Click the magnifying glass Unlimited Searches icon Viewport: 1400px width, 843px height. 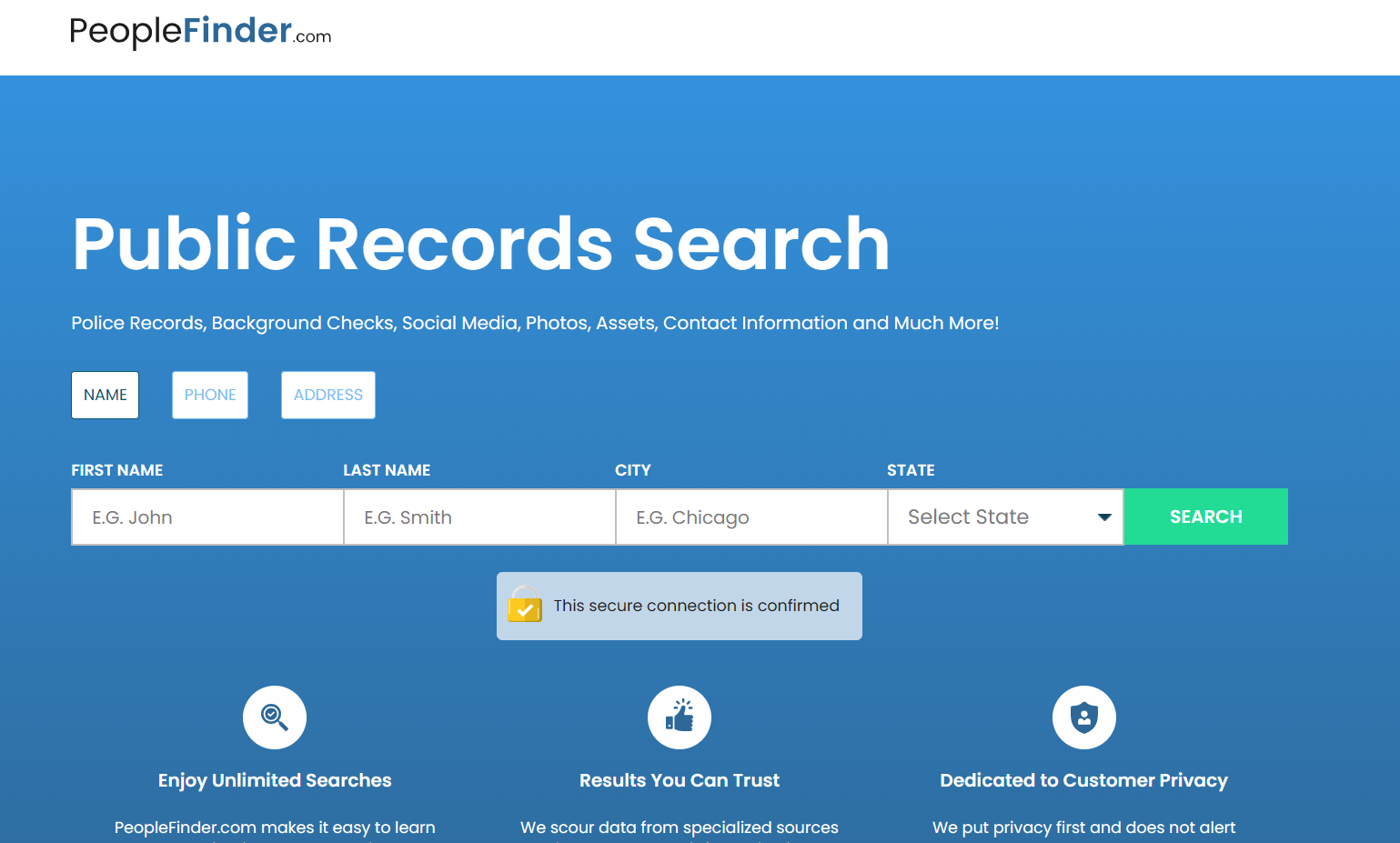(274, 717)
